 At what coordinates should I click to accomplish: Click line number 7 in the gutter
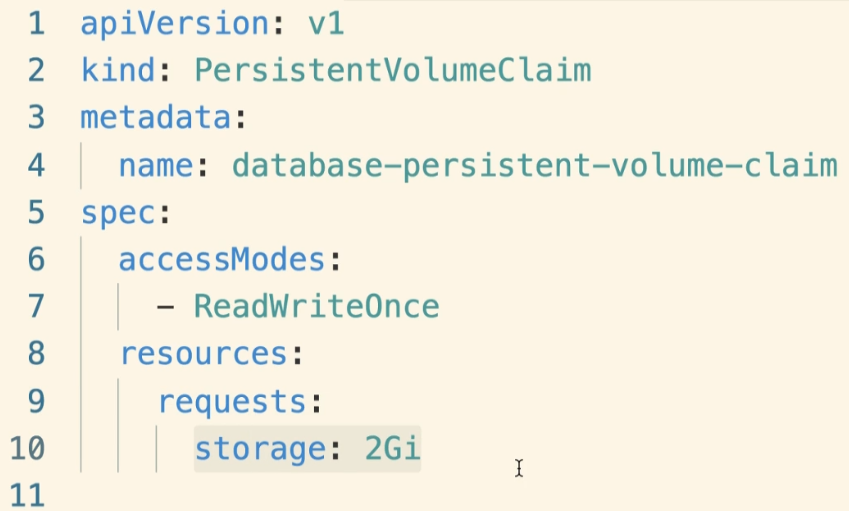point(36,306)
